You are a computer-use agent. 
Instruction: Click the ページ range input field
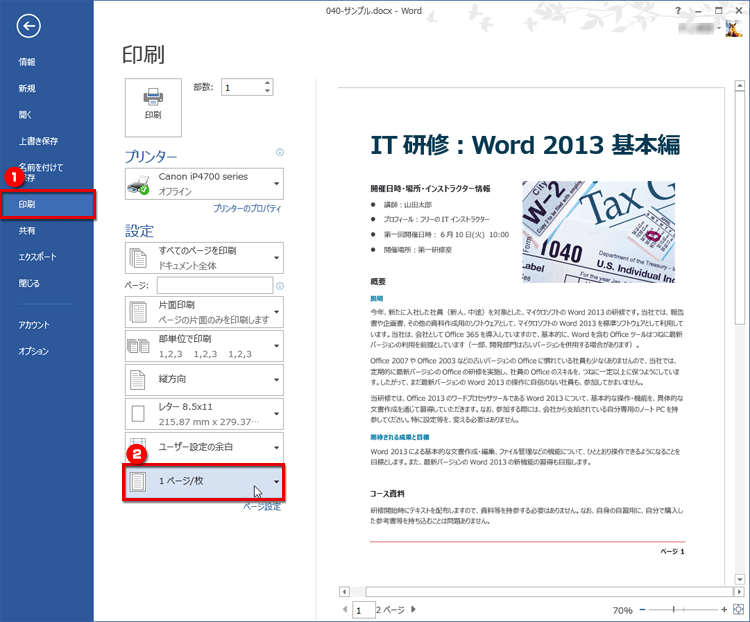[215, 286]
